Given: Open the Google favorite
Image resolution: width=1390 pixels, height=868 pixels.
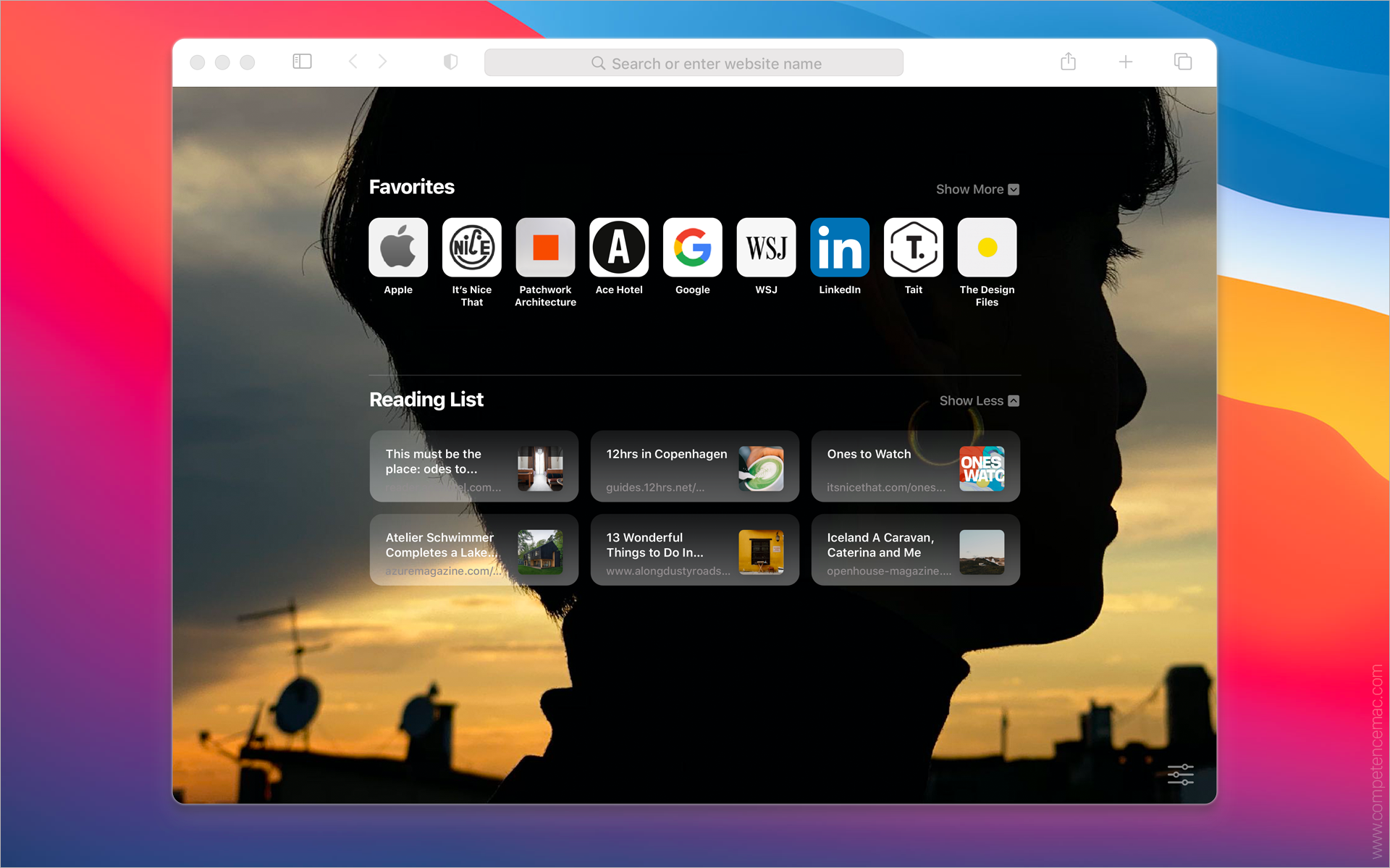Looking at the screenshot, I should click(x=692, y=248).
